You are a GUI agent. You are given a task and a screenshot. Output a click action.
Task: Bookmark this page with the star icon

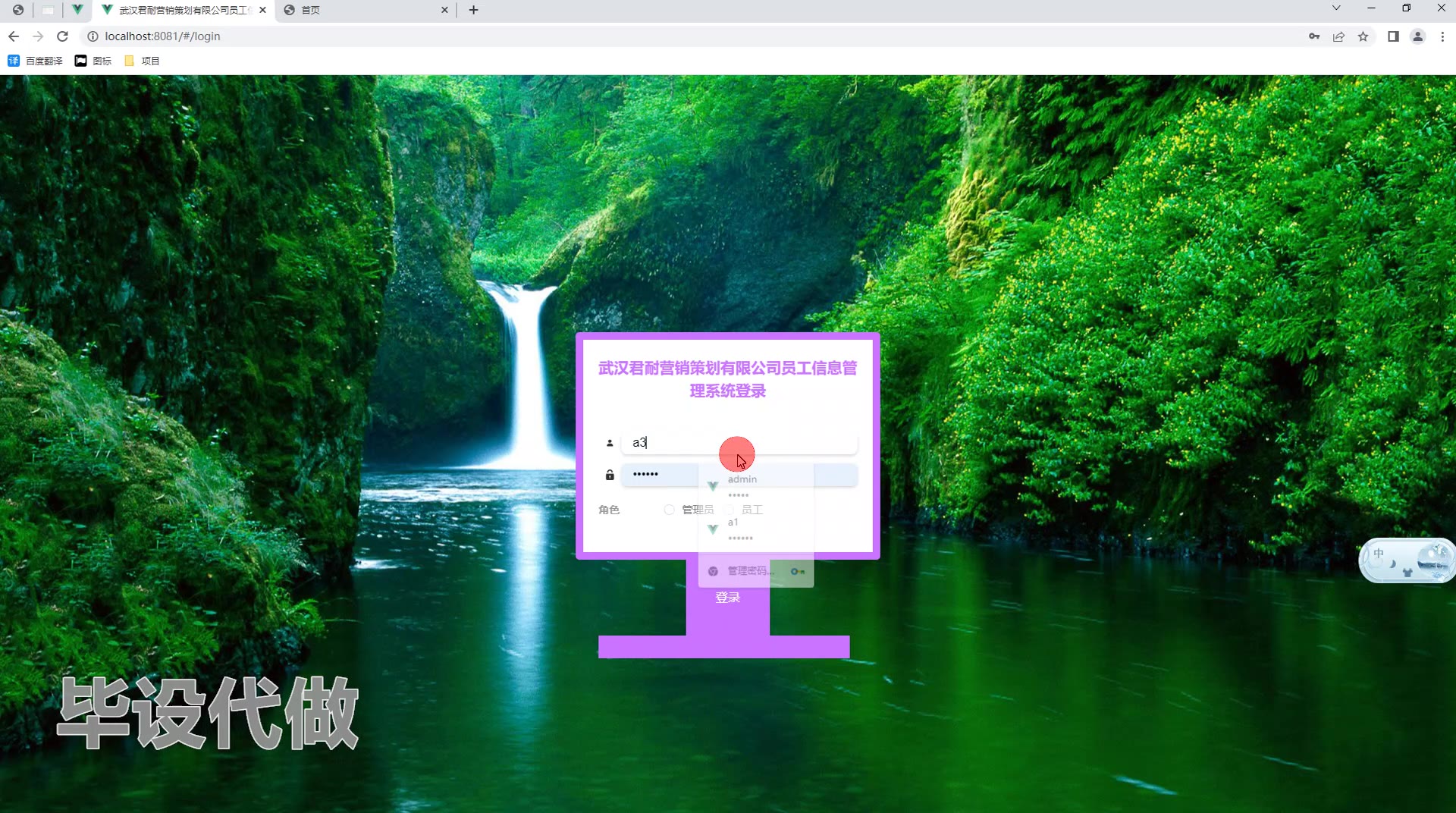click(1363, 36)
